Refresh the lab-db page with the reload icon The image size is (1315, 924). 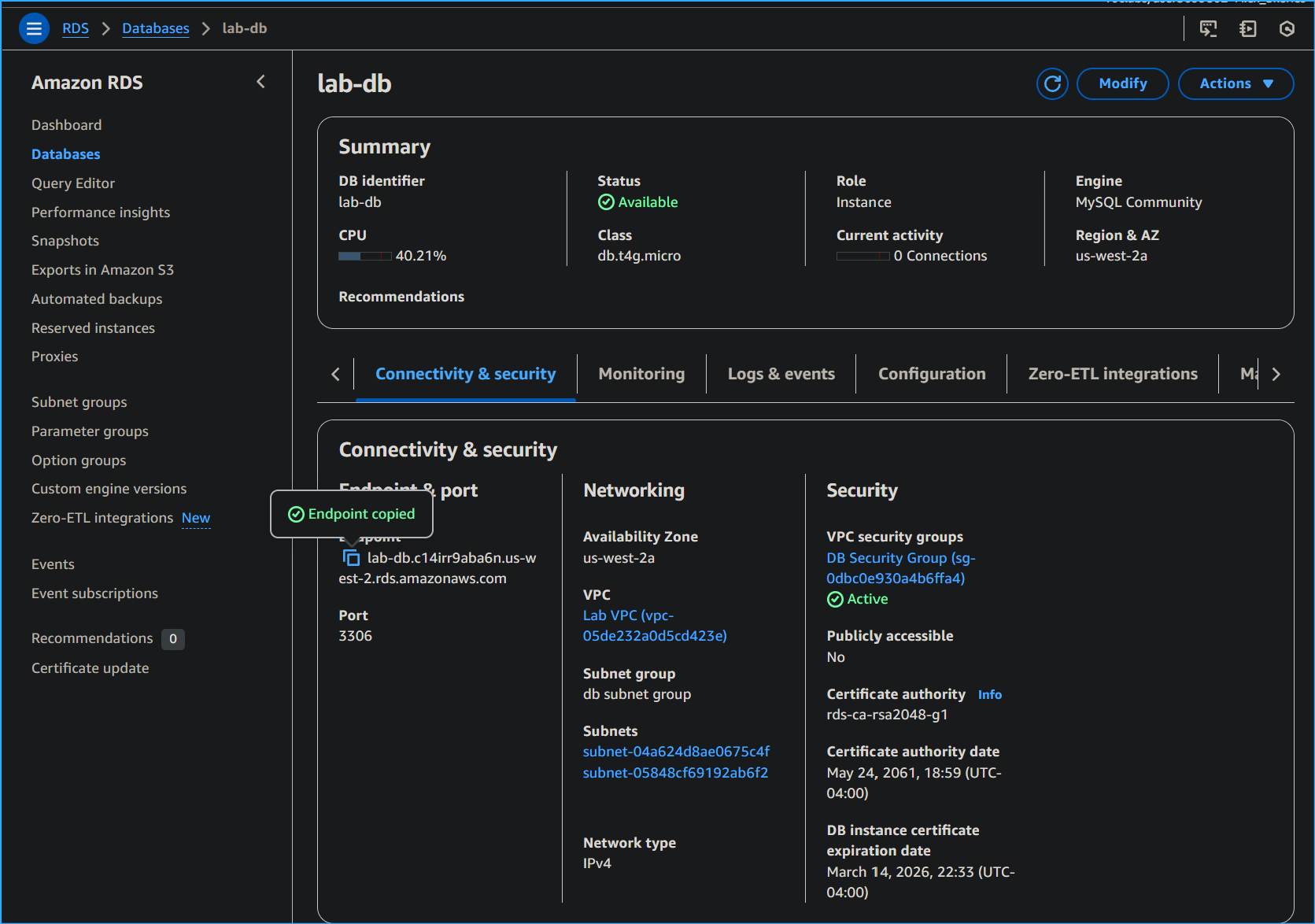coord(1052,83)
